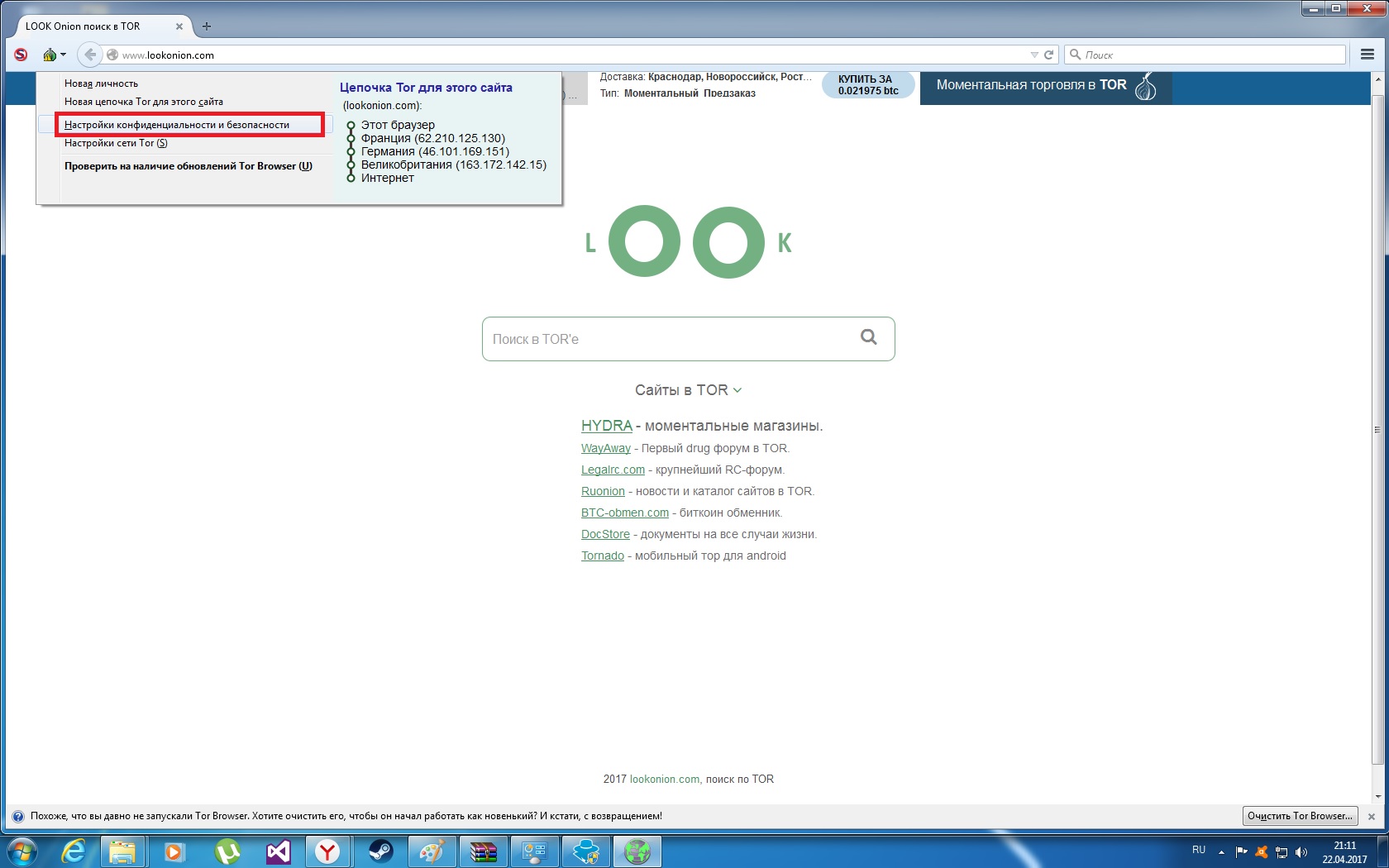Image resolution: width=1389 pixels, height=868 pixels.
Task: Choose 'Новая личность' from the Tor menu
Action: pyautogui.click(x=102, y=83)
